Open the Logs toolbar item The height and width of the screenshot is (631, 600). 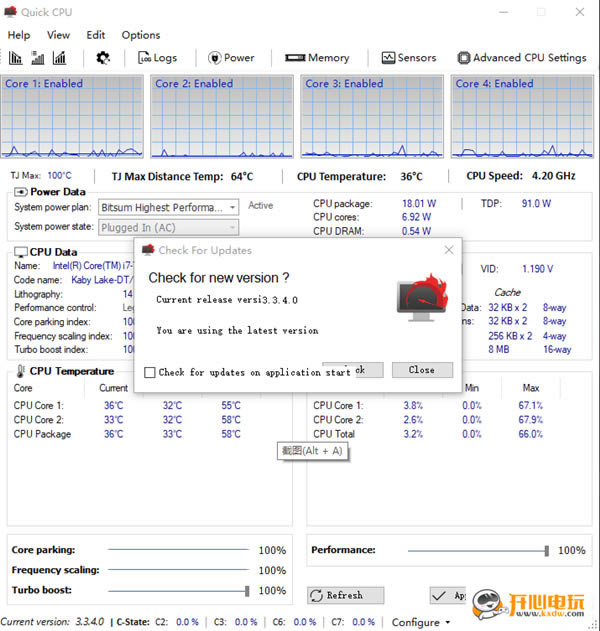coord(157,58)
